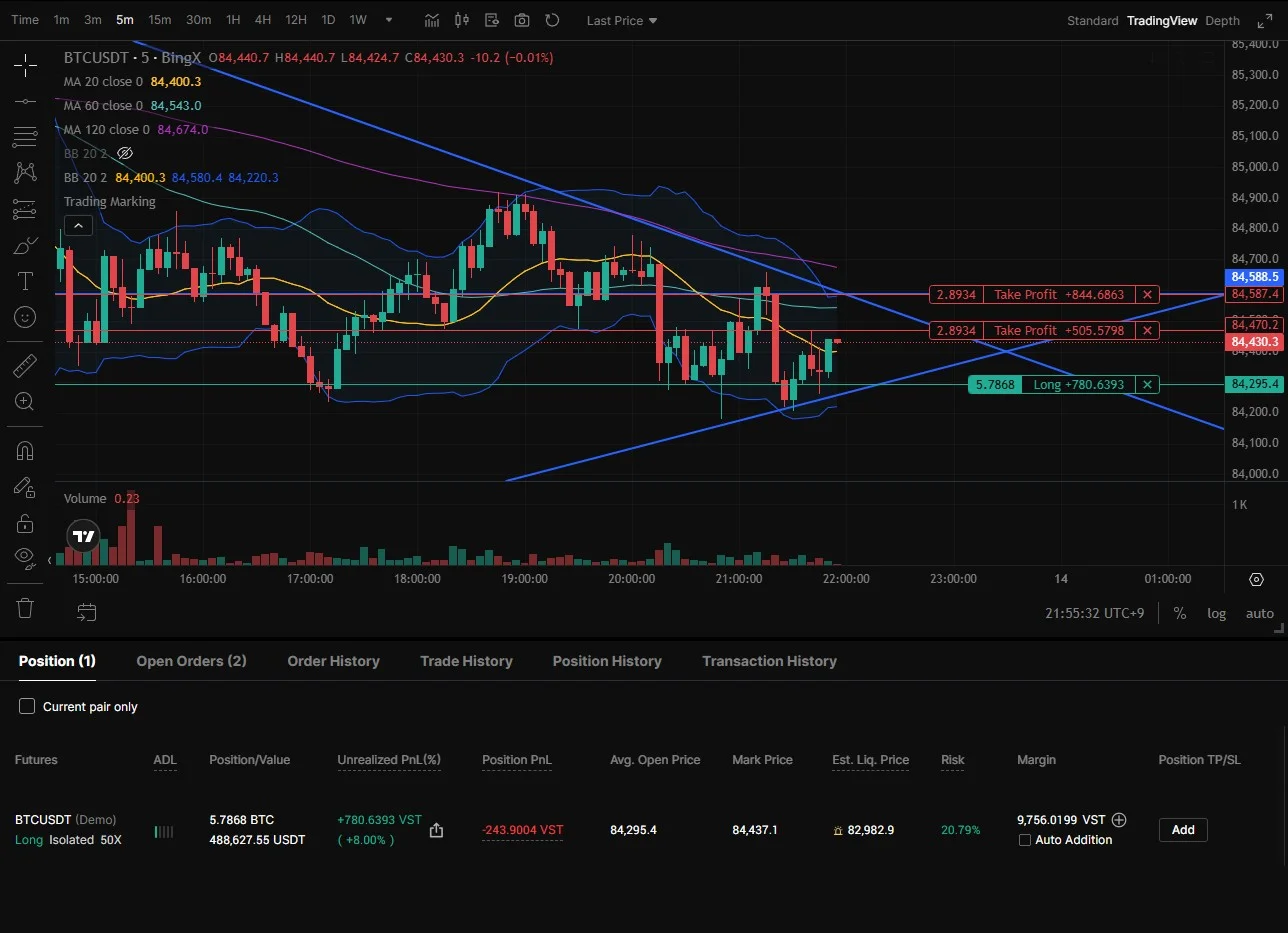This screenshot has width=1288, height=933.
Task: Toggle Lock All Drawings padlock
Action: (x=25, y=523)
